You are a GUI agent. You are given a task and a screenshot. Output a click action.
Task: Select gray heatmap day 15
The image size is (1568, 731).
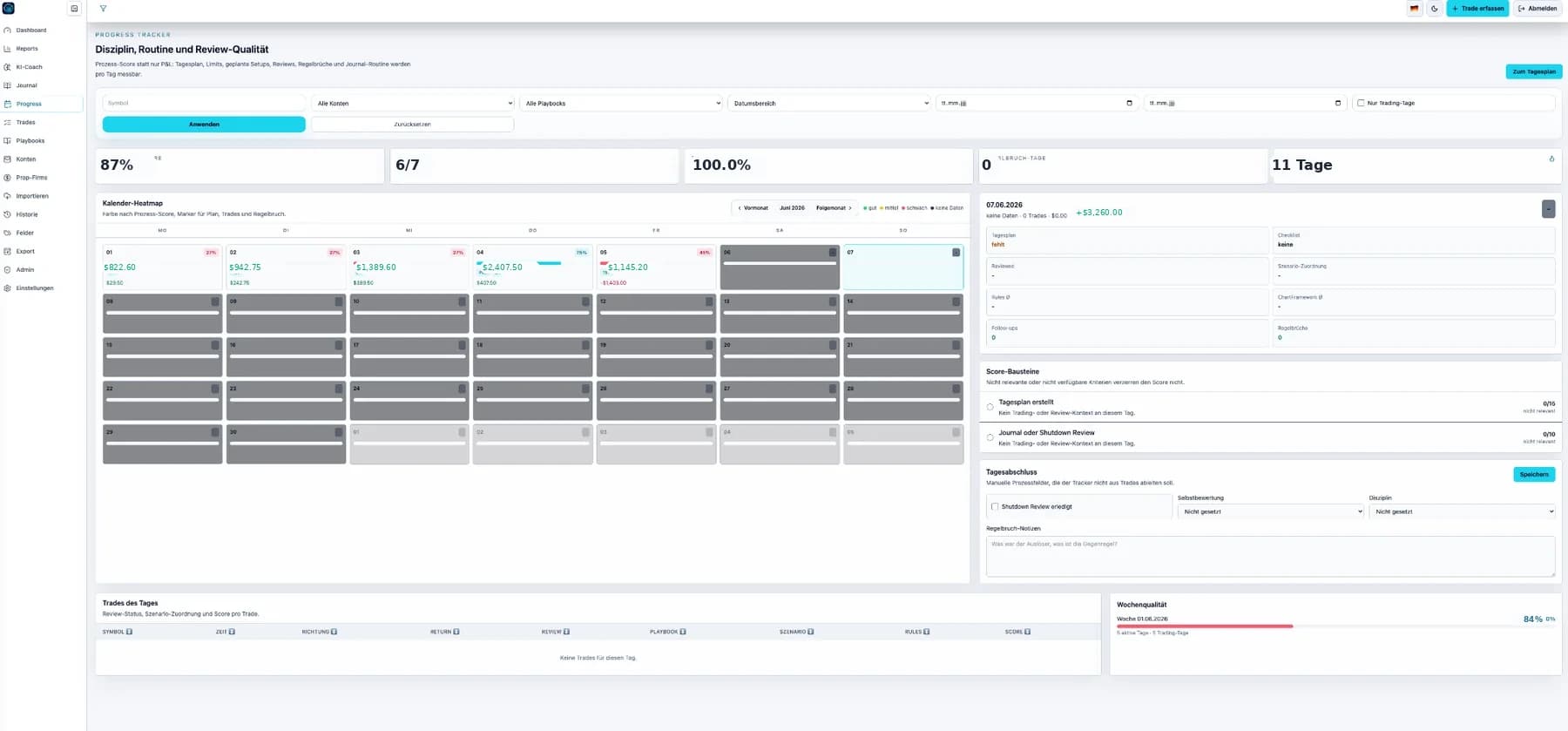click(x=162, y=357)
